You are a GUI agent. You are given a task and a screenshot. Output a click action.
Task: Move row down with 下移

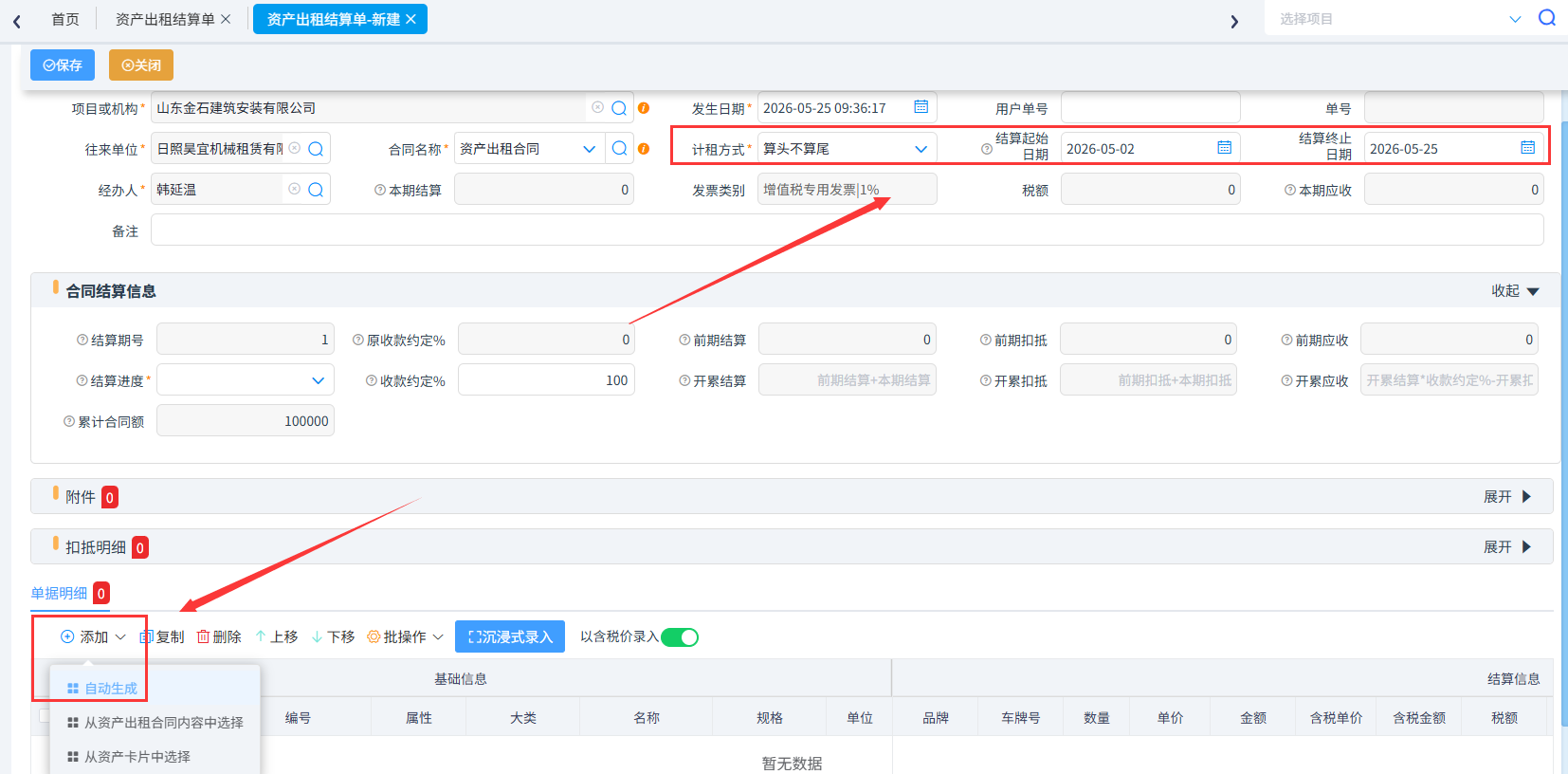click(333, 637)
